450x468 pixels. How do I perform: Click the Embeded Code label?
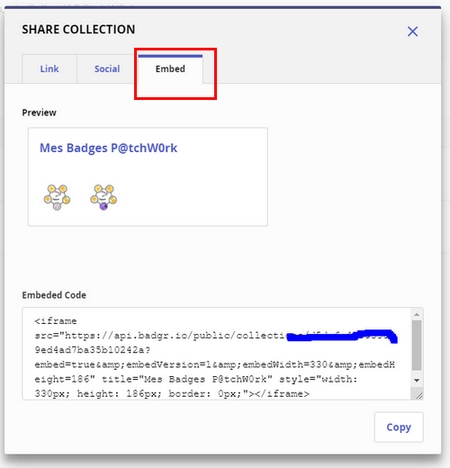click(x=54, y=295)
